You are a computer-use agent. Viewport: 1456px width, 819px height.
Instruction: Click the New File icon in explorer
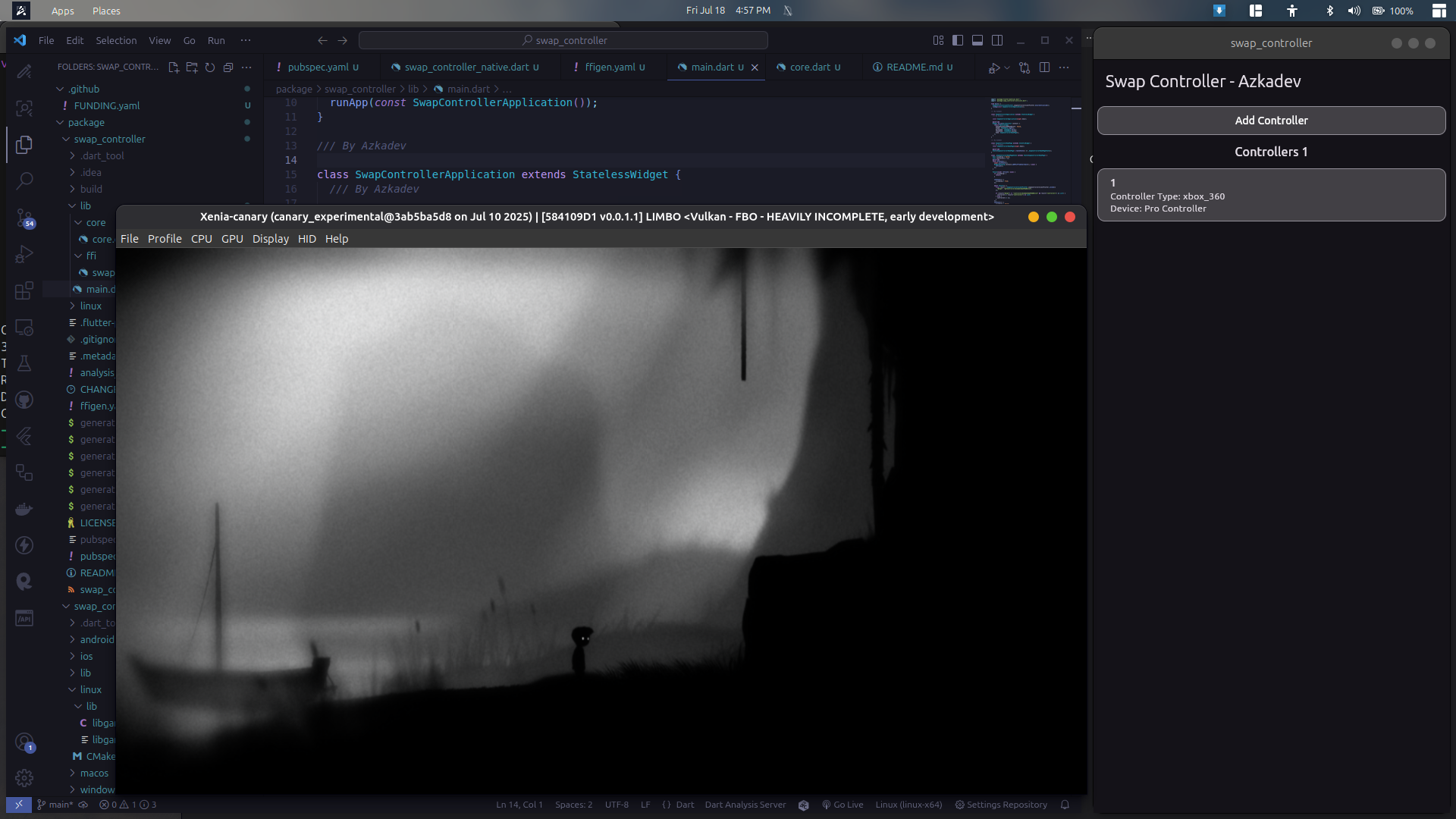174,67
